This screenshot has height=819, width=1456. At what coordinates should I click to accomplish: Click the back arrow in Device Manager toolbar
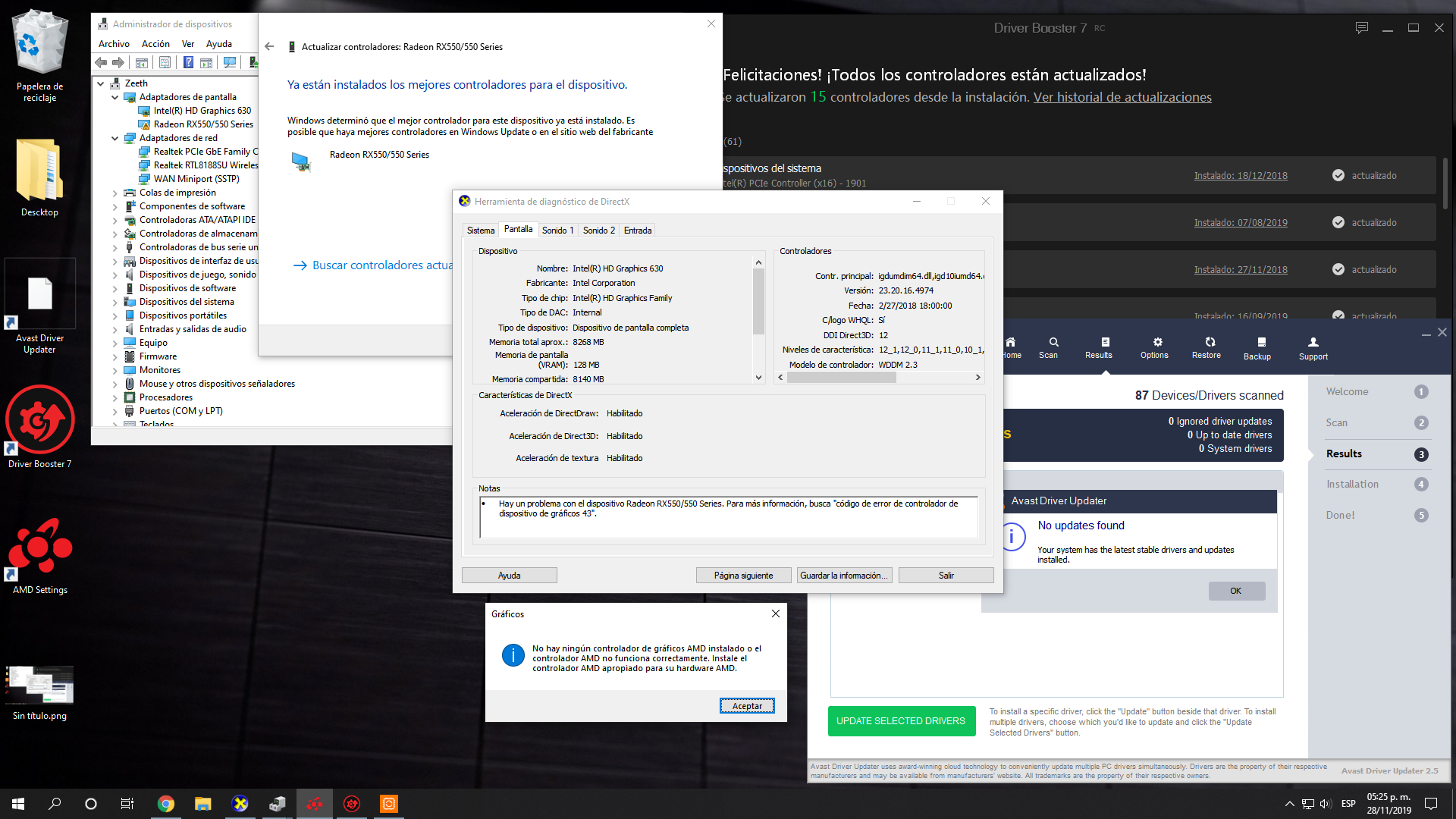101,63
